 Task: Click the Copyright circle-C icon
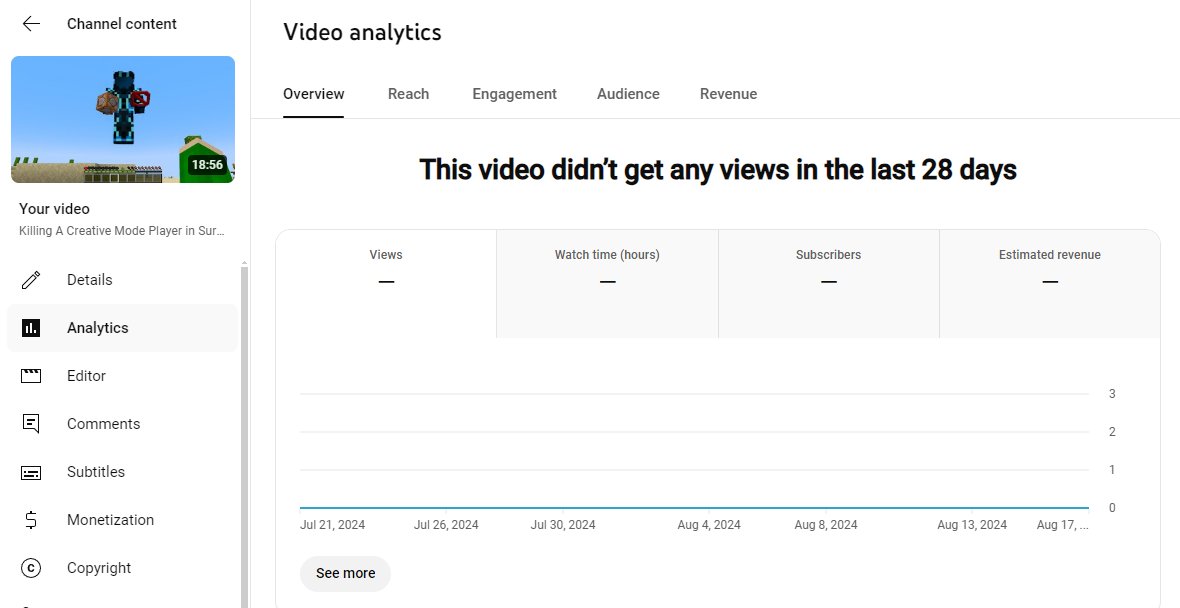(31, 568)
